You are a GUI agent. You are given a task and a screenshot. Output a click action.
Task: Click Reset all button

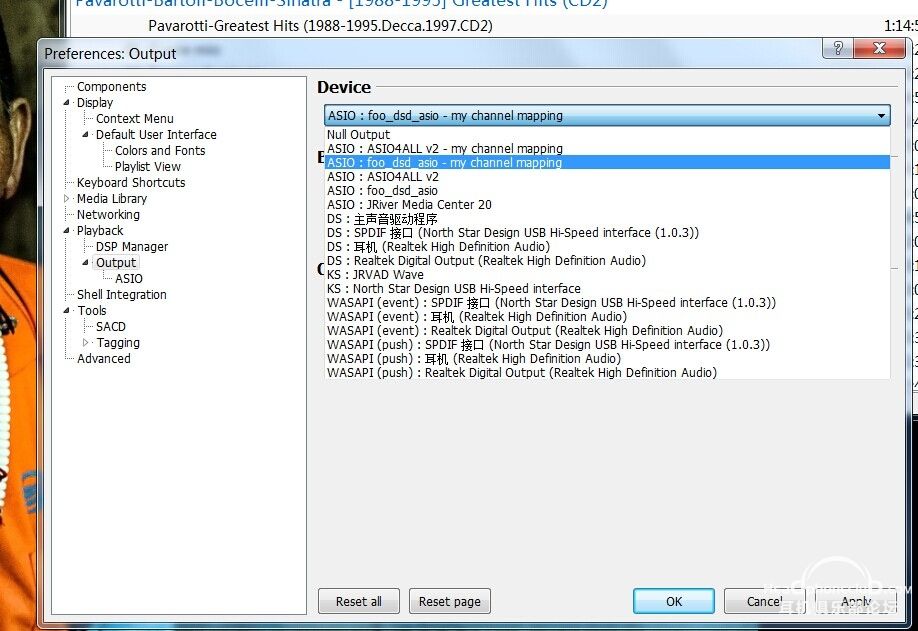coord(359,601)
